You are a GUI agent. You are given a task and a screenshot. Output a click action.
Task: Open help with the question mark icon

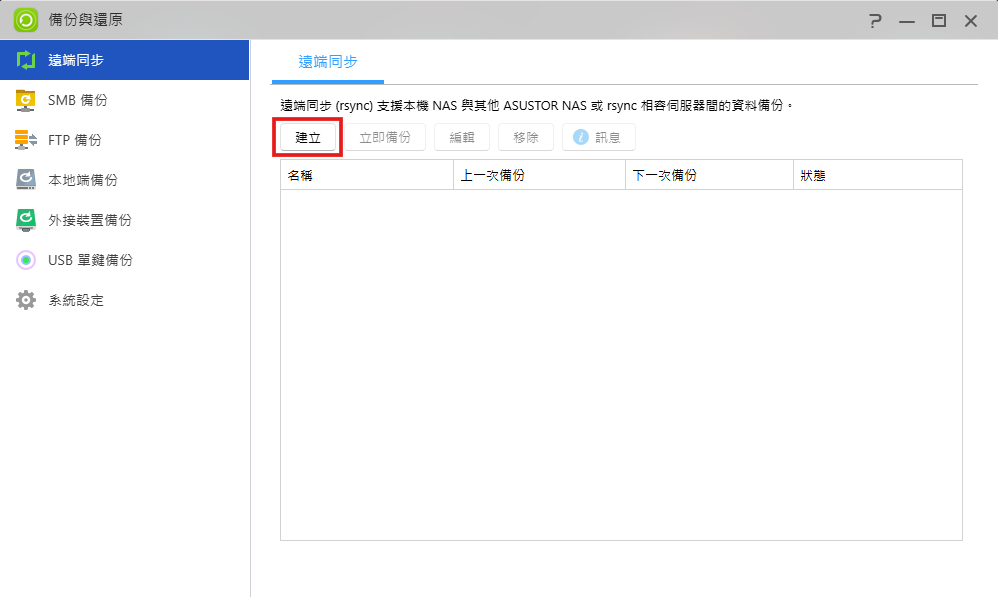point(876,20)
